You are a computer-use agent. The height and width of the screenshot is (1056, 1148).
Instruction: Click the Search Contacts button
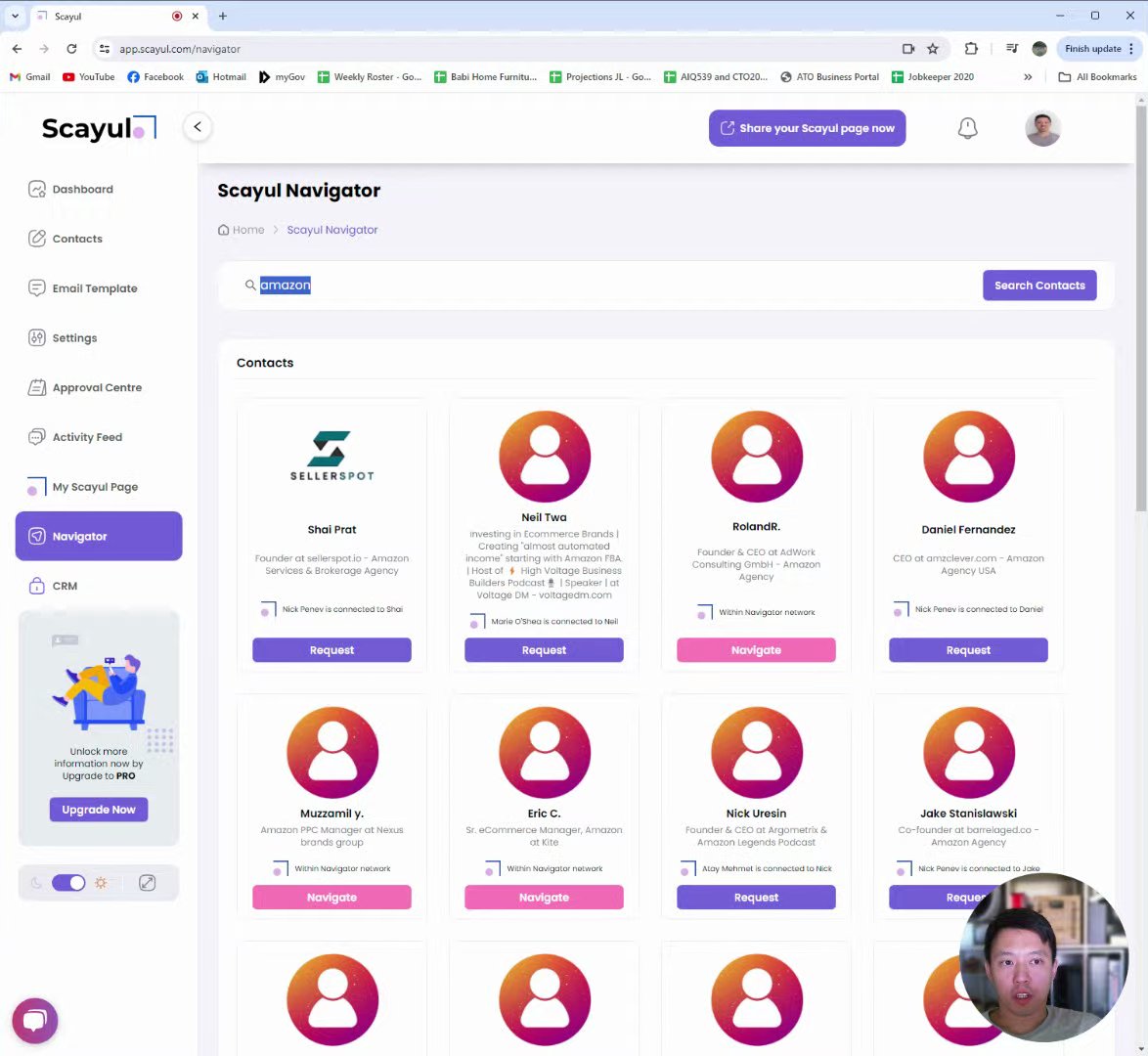coord(1038,286)
